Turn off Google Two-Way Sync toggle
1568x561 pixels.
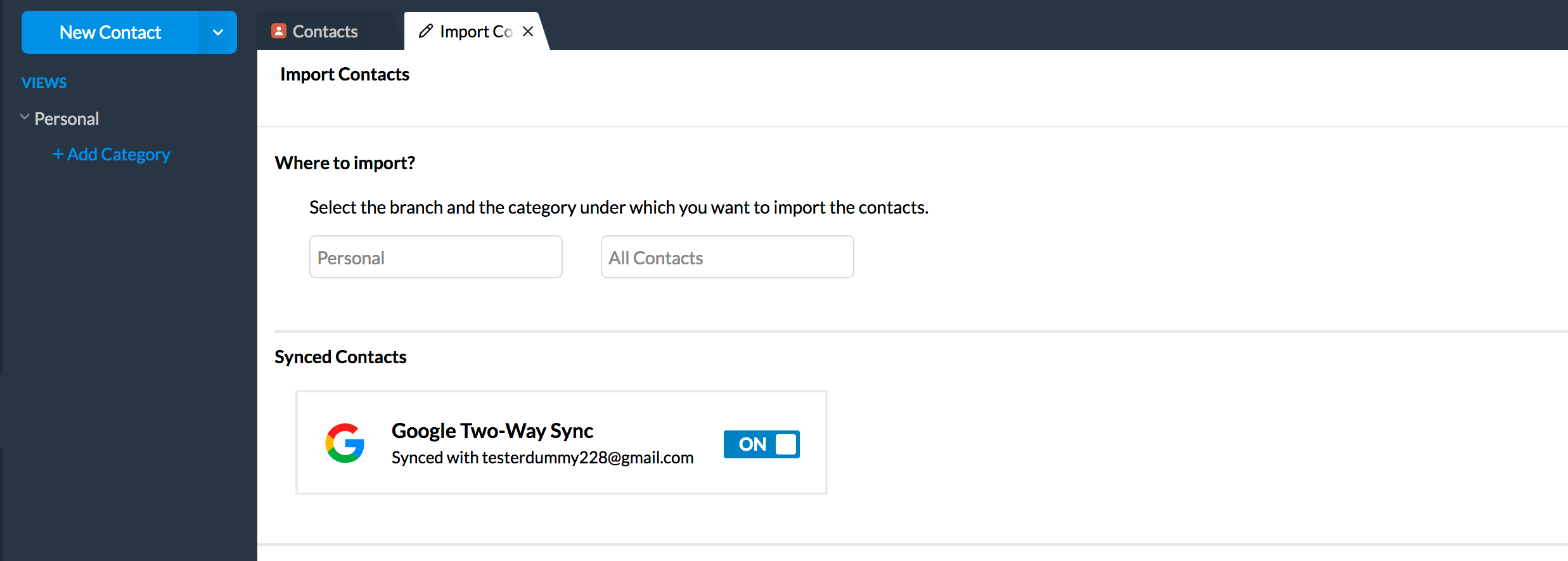pos(761,444)
